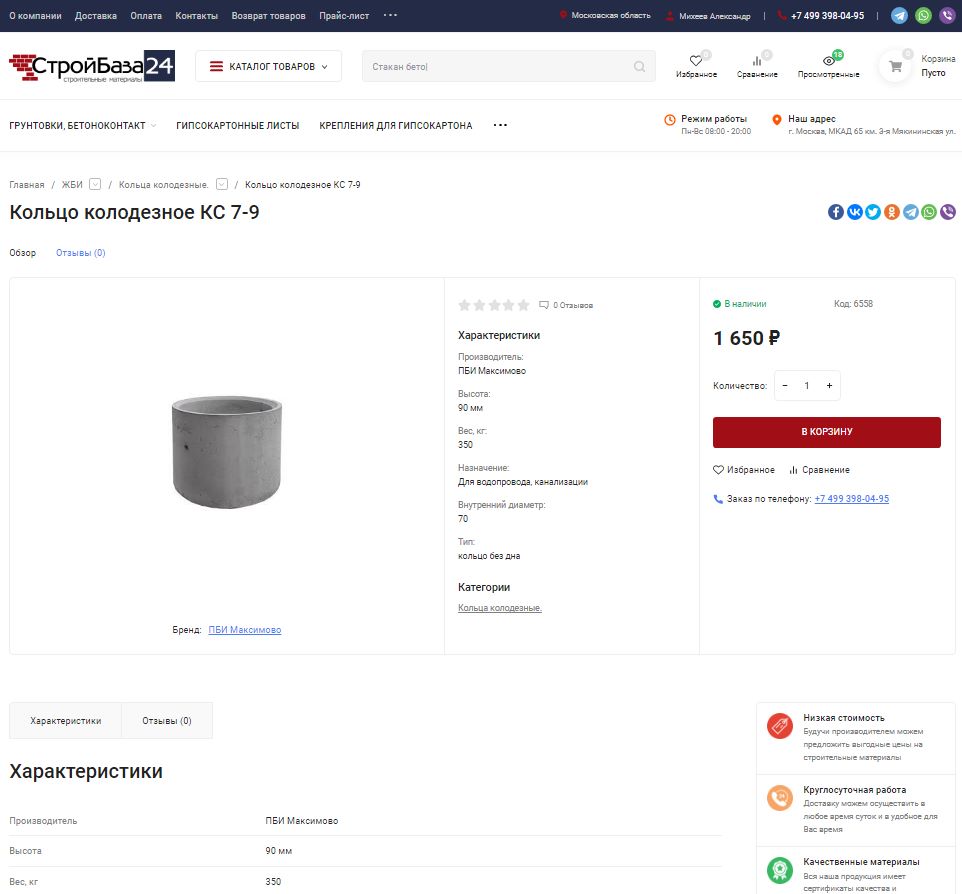The width and height of the screenshot is (962, 894).
Task: Open Прайс-лист menu item
Action: 344,16
